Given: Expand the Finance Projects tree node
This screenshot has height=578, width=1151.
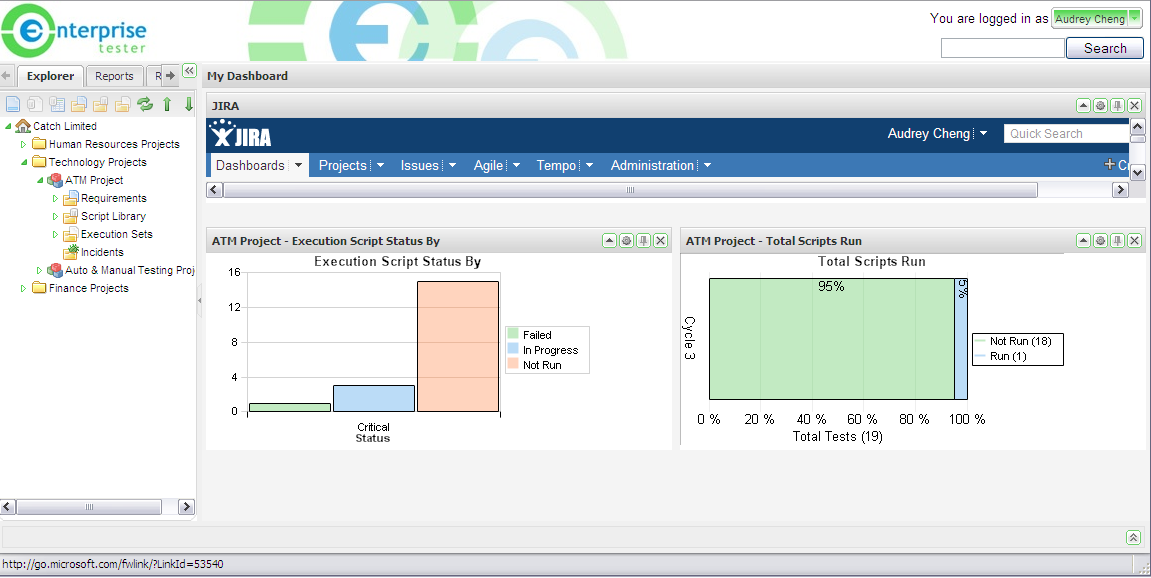Looking at the screenshot, I should click(24, 288).
